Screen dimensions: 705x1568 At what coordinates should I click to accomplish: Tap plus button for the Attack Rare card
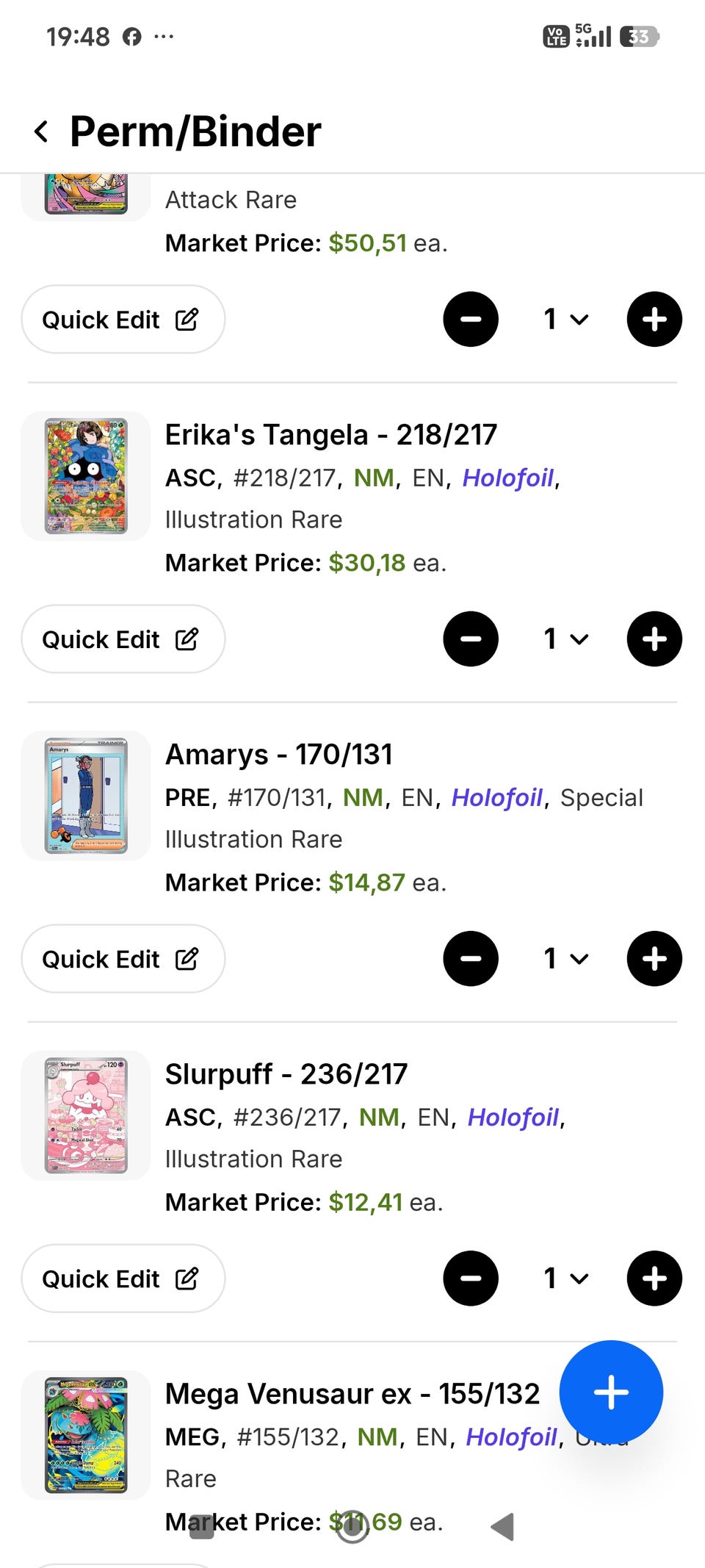click(654, 320)
